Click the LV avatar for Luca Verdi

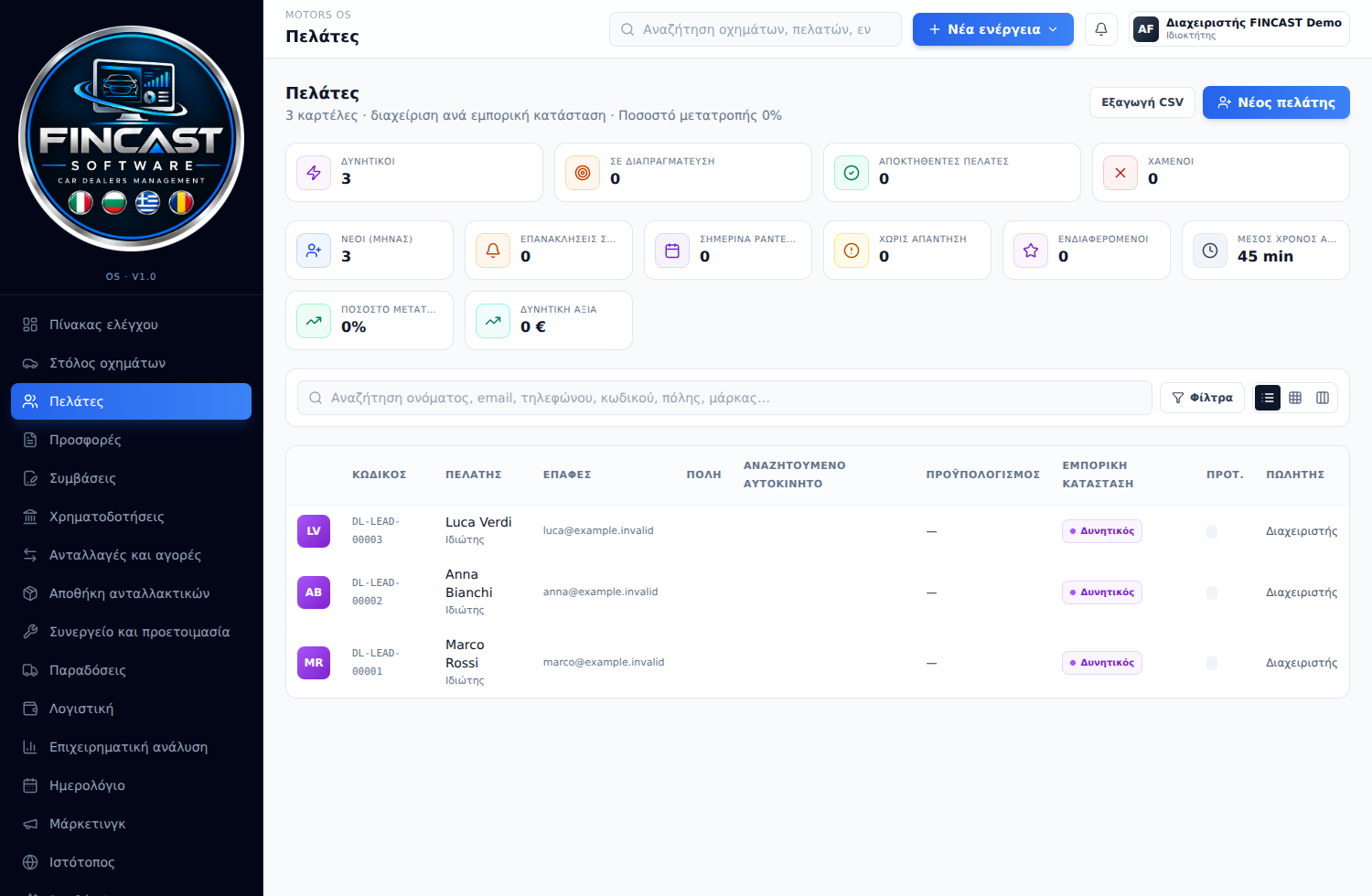click(x=314, y=531)
